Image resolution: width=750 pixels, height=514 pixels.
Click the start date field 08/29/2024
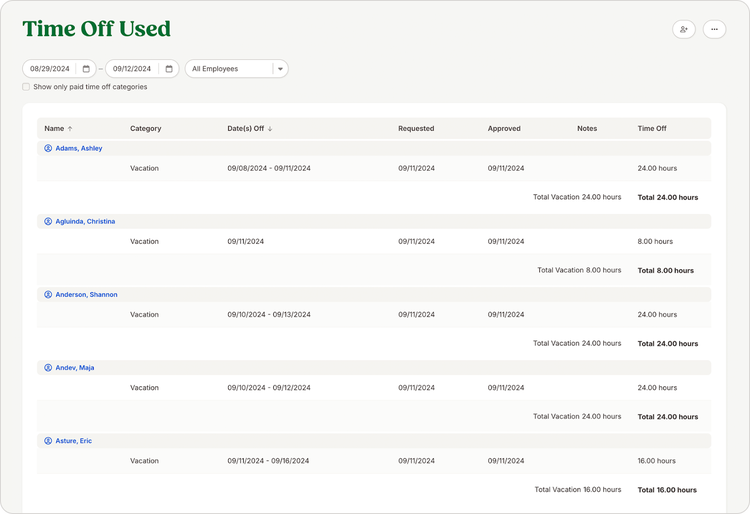(59, 69)
